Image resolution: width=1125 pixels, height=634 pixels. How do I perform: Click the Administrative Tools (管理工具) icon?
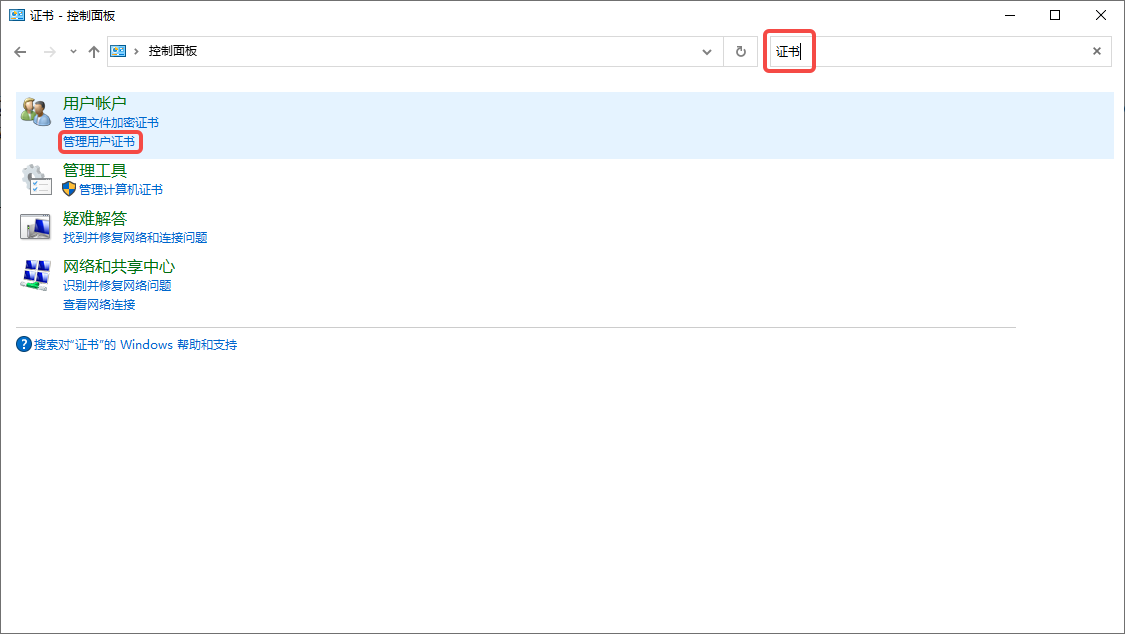click(36, 180)
